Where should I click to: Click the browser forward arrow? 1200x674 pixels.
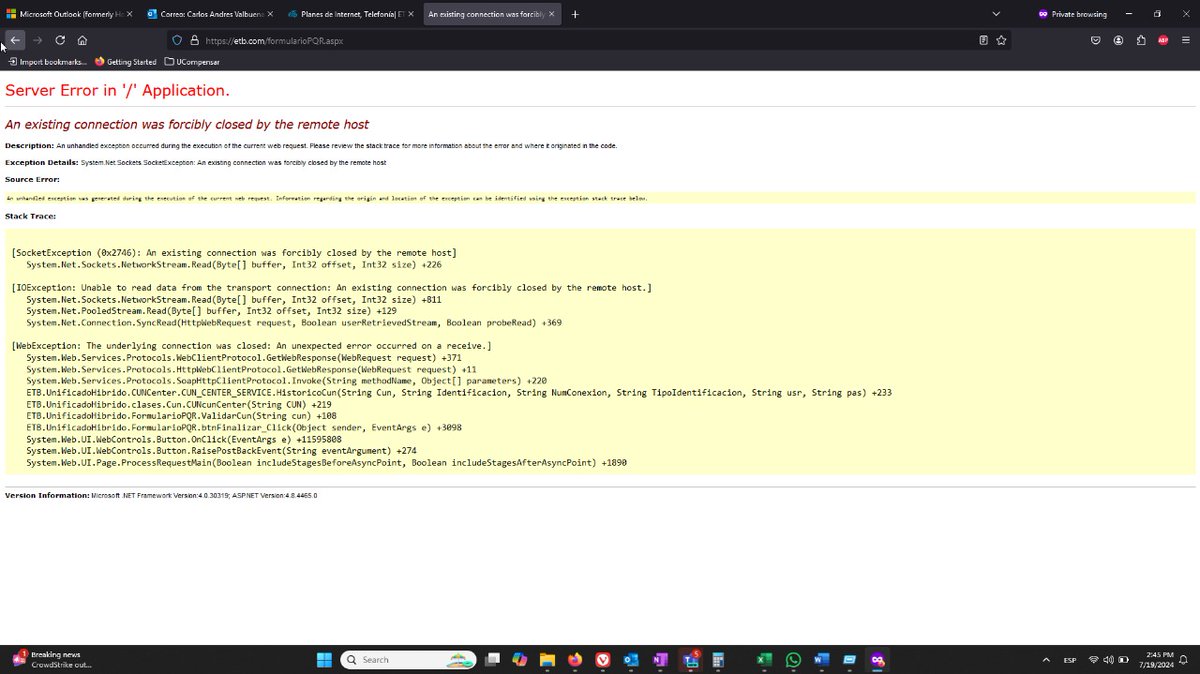[x=38, y=40]
